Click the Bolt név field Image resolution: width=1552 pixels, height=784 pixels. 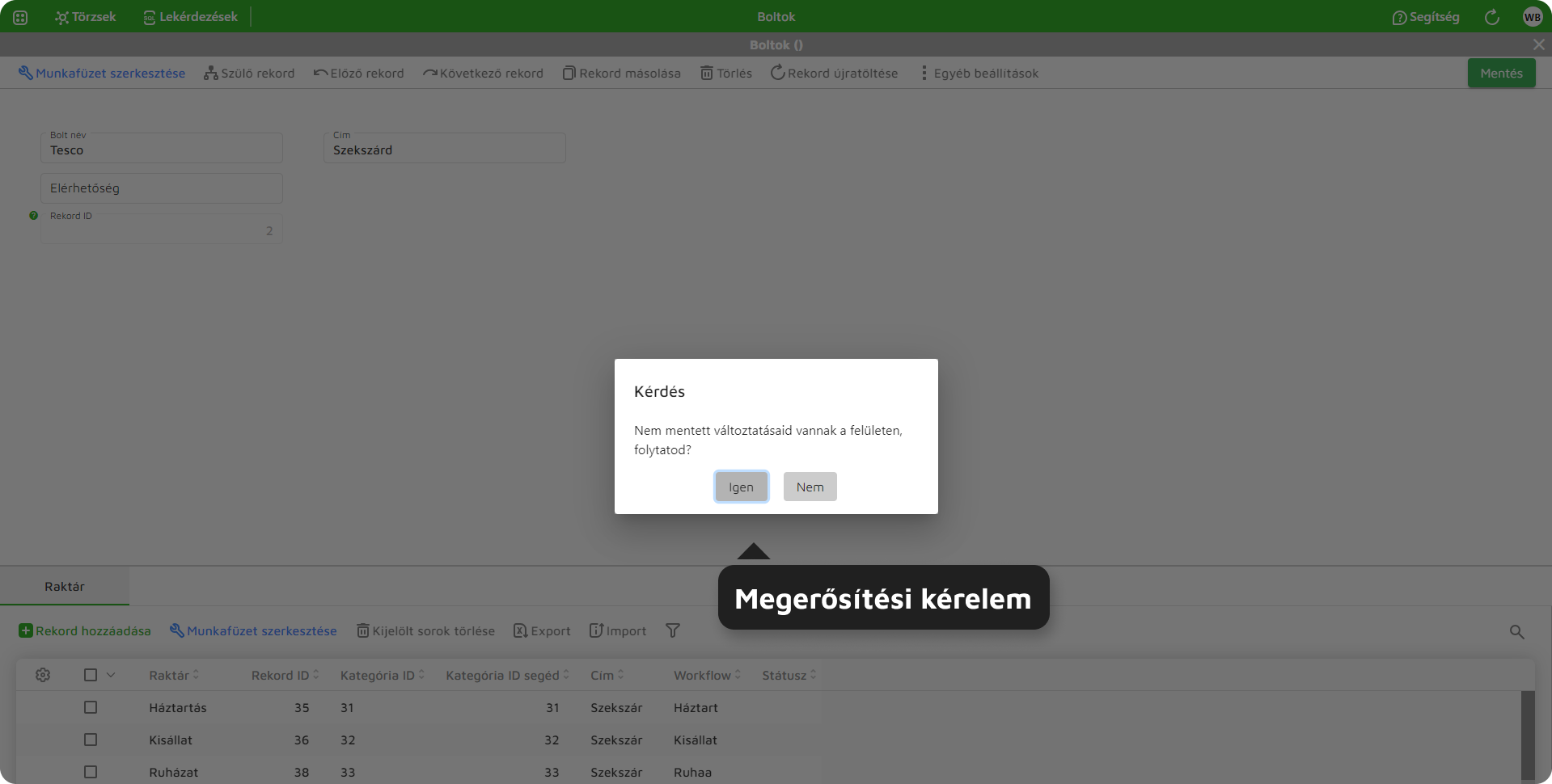click(x=162, y=148)
